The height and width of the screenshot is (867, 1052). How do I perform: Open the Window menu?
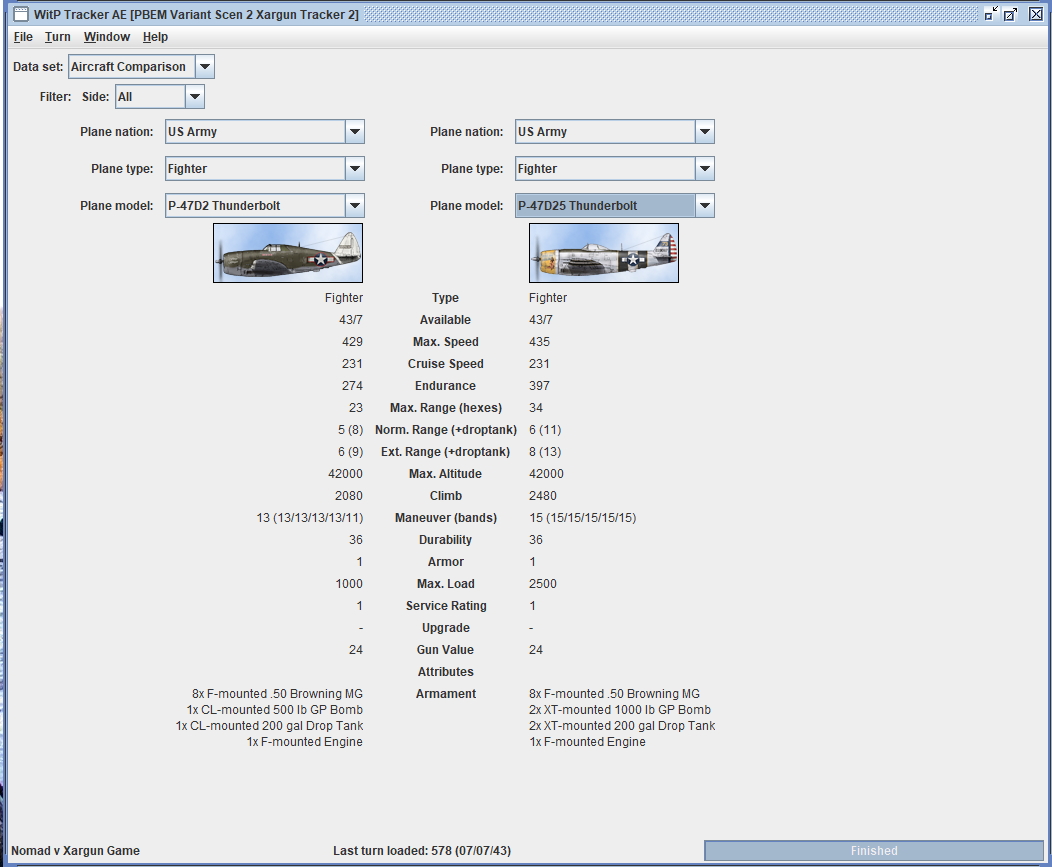pos(107,37)
